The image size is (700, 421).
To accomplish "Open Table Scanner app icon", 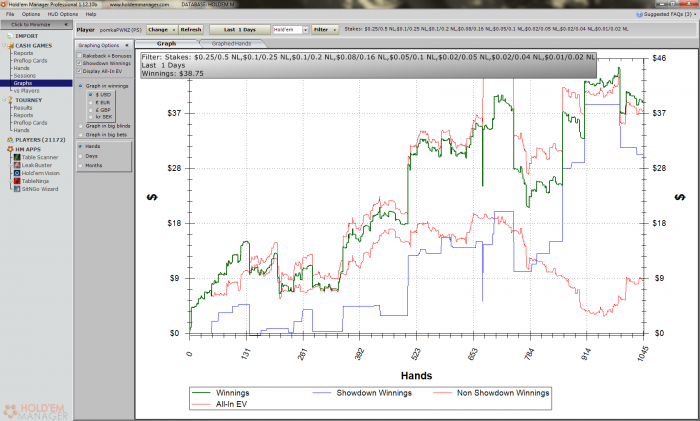I will (x=17, y=157).
